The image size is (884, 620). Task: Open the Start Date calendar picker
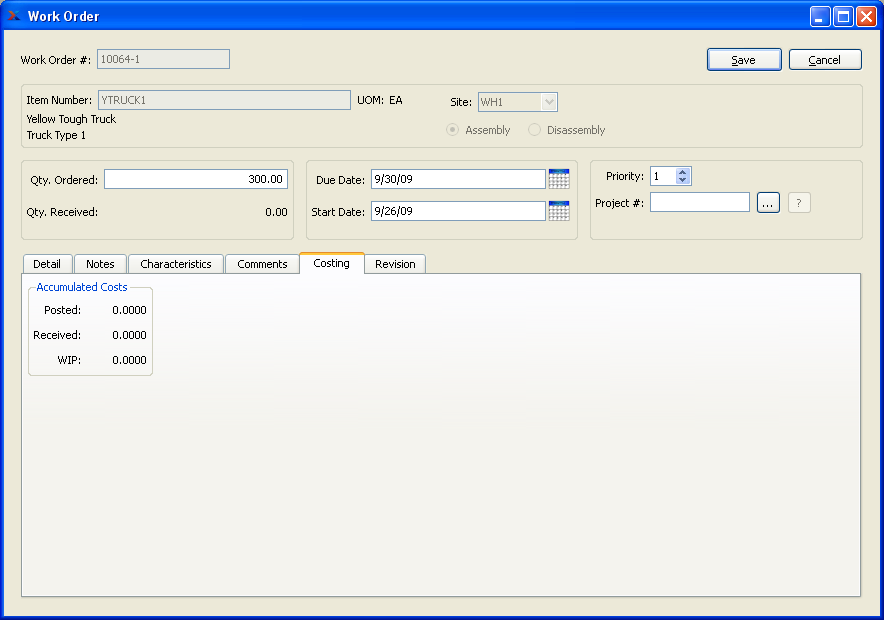(x=559, y=211)
